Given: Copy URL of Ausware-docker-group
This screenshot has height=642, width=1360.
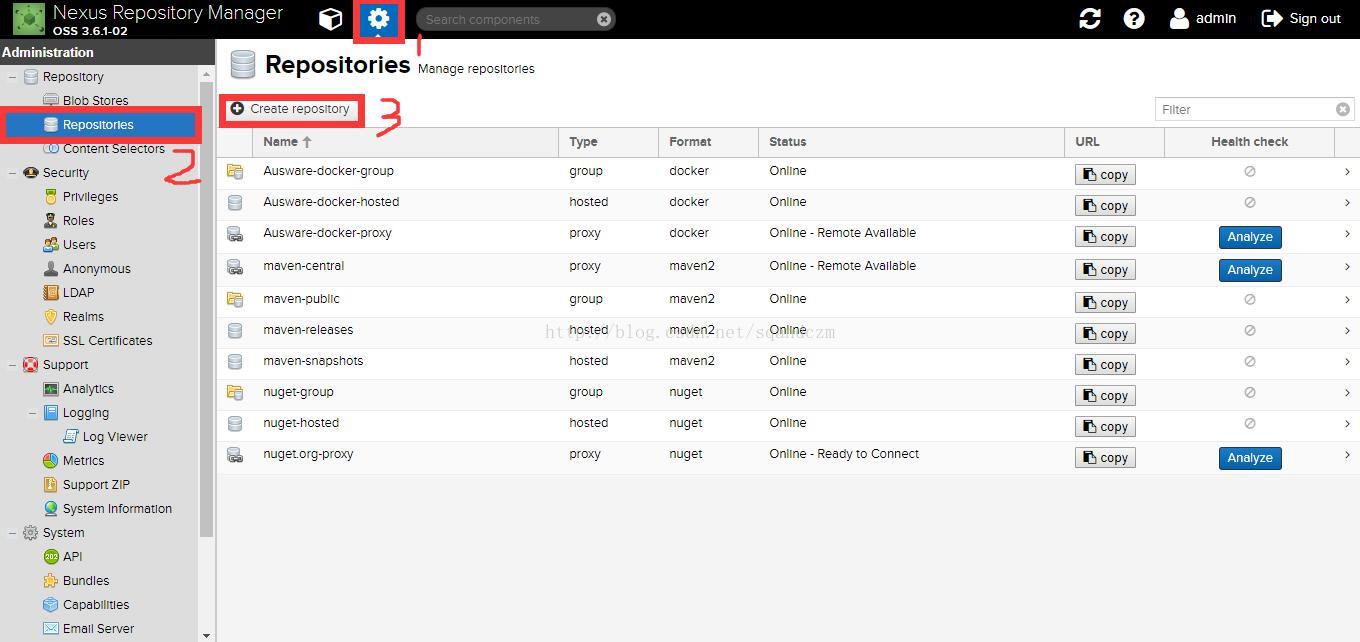Looking at the screenshot, I should pos(1105,175).
